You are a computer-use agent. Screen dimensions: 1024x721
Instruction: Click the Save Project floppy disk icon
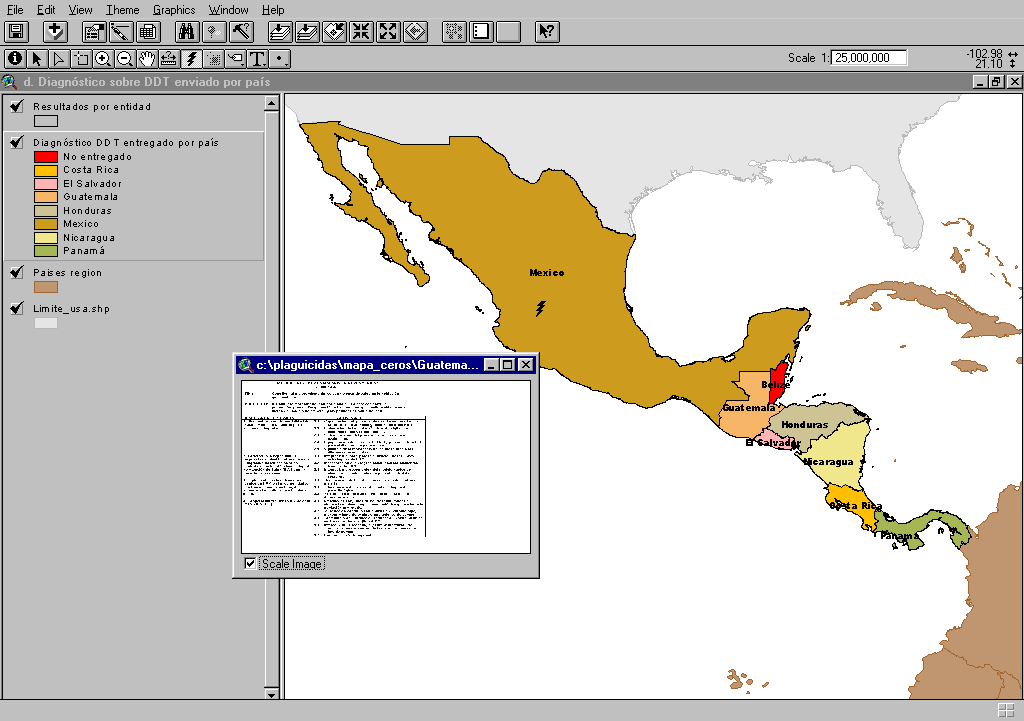click(x=17, y=31)
